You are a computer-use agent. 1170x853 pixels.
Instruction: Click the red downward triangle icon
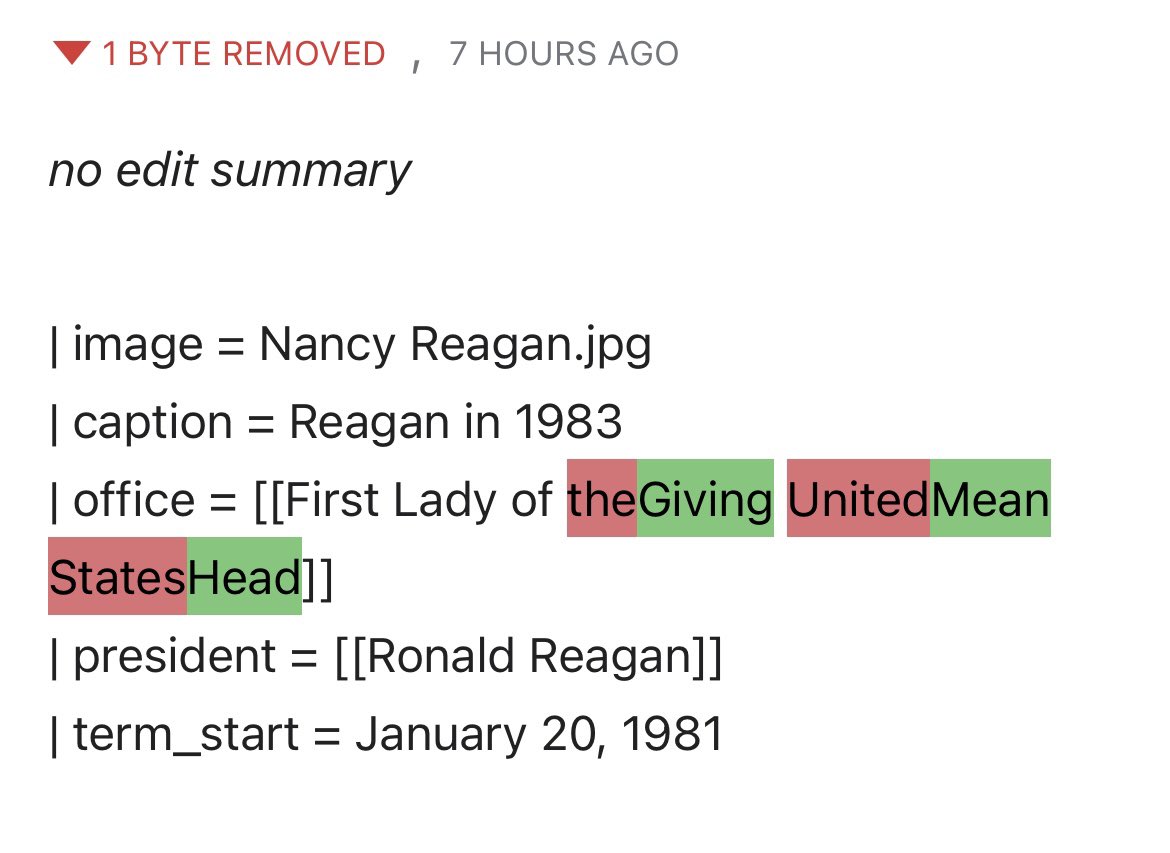point(73,53)
